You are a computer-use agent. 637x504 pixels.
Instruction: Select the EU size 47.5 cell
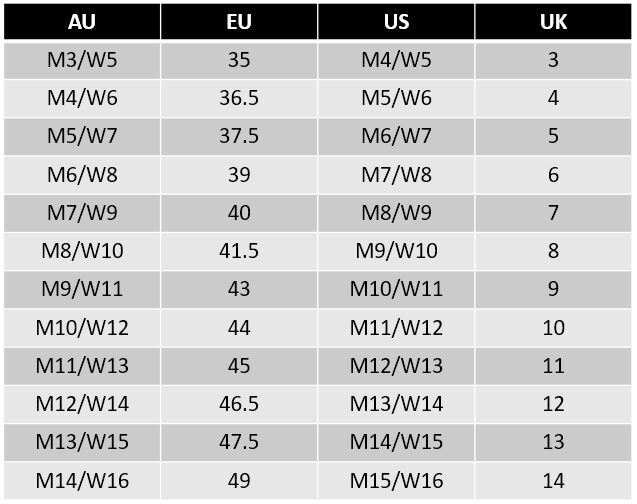tap(239, 442)
